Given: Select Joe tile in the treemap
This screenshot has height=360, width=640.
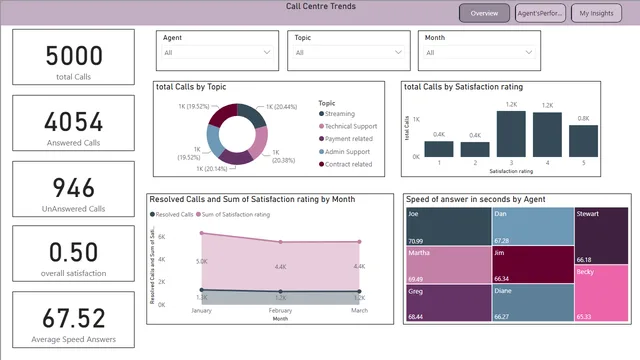Looking at the screenshot, I should [449, 226].
